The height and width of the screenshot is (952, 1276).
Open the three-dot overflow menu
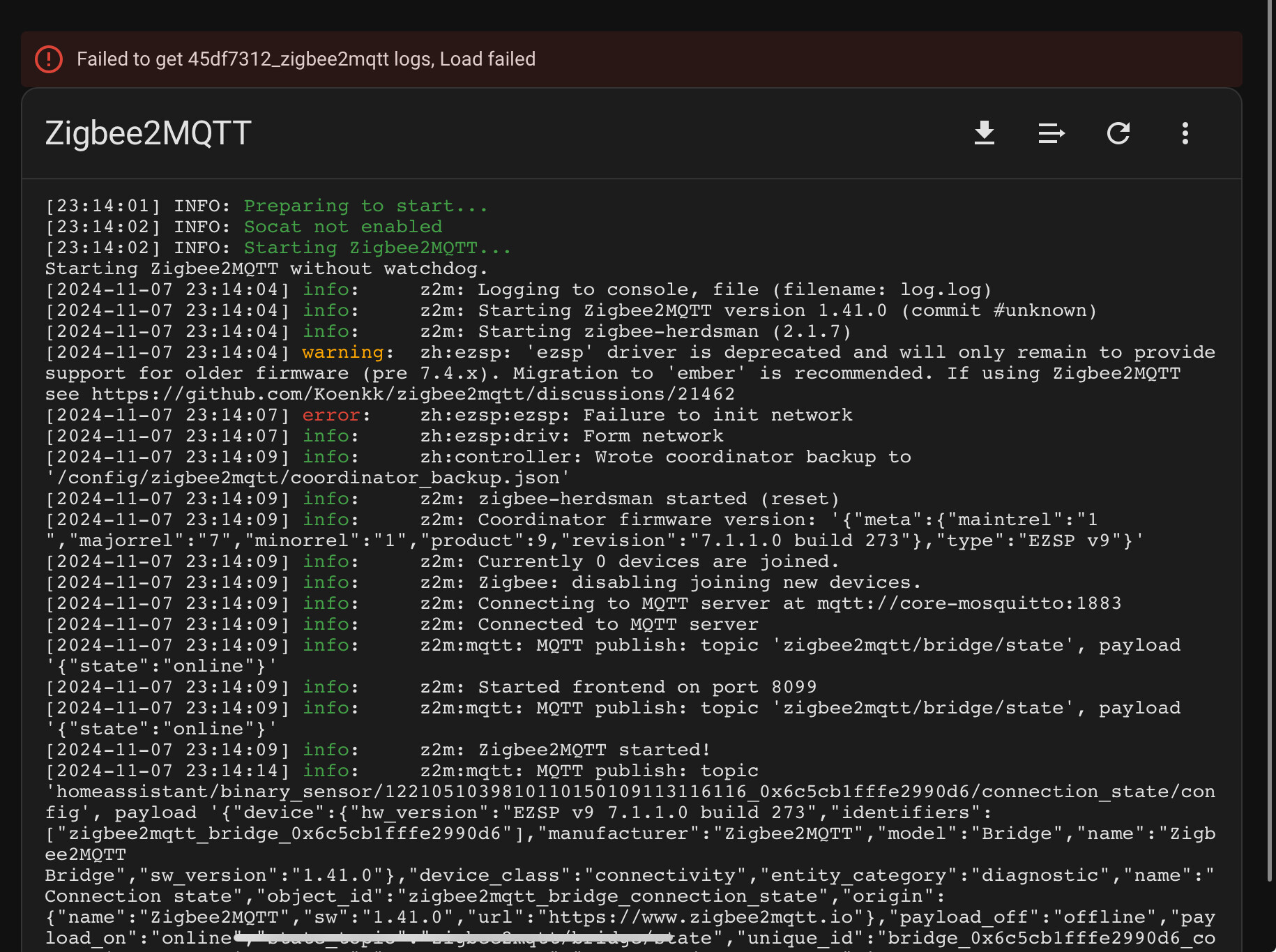(x=1185, y=133)
